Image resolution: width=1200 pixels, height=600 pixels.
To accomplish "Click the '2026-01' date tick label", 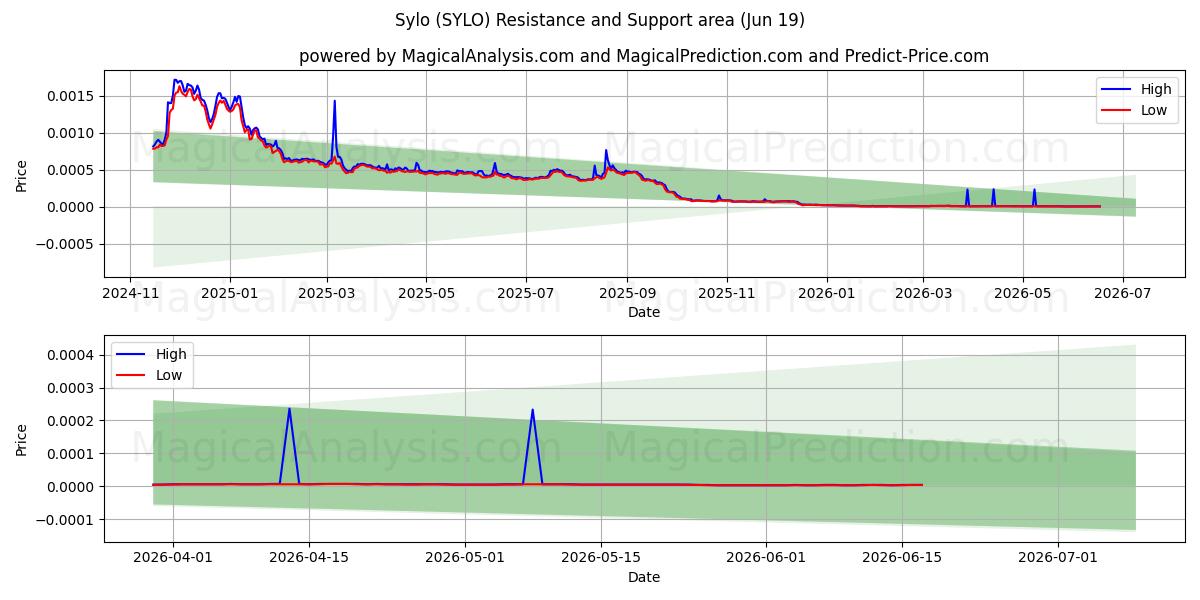I will (x=827, y=294).
